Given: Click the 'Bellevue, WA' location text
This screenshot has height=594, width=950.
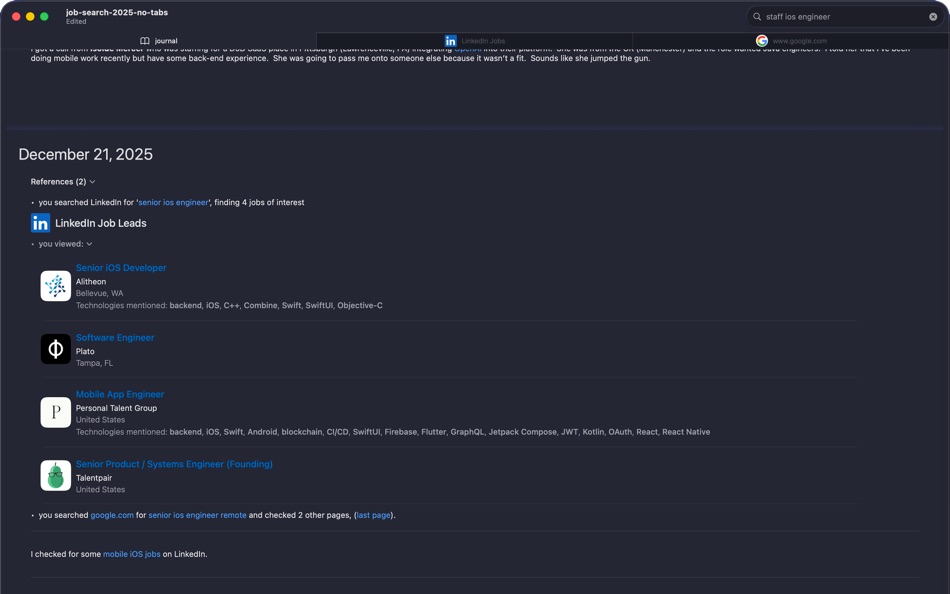Looking at the screenshot, I should click(x=99, y=293).
